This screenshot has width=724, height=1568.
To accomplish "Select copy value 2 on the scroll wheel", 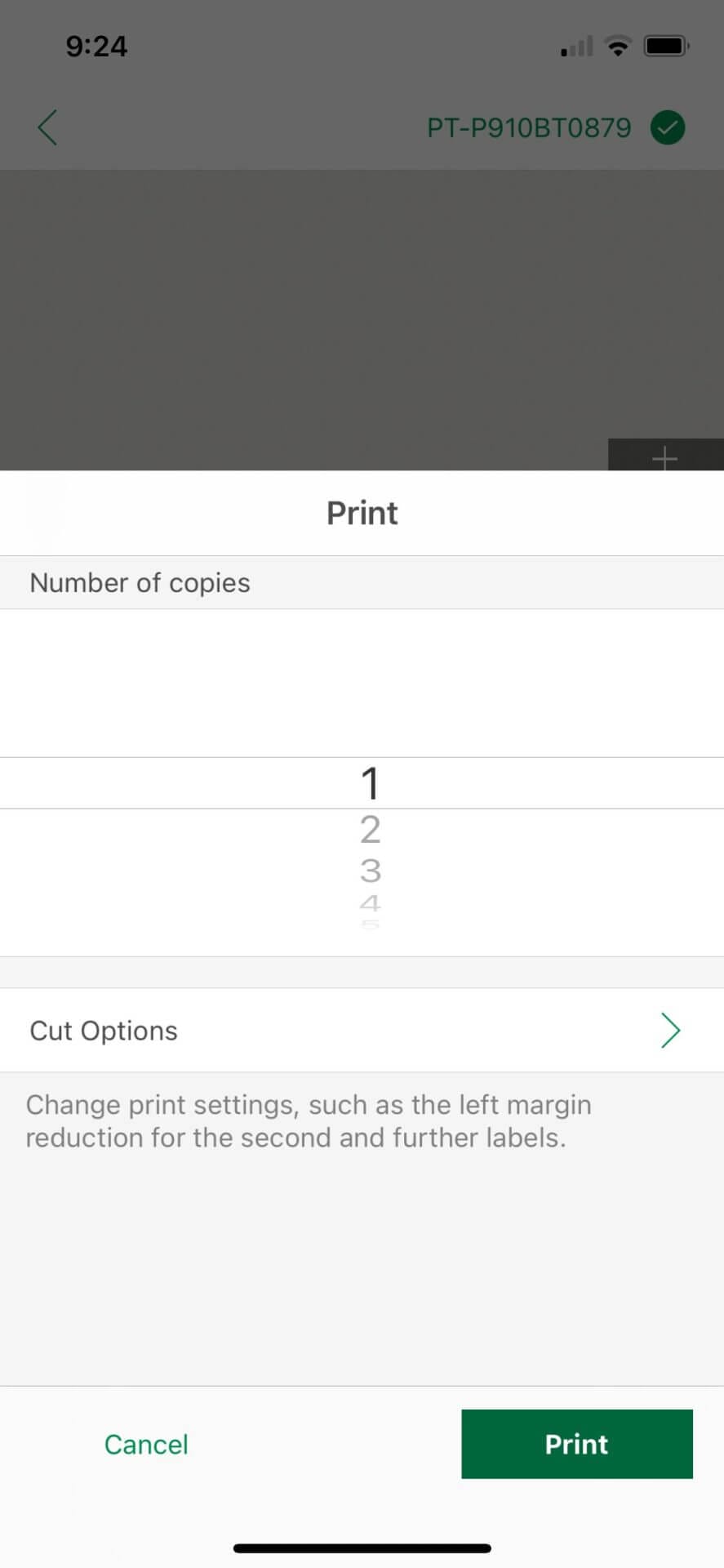I will [370, 829].
